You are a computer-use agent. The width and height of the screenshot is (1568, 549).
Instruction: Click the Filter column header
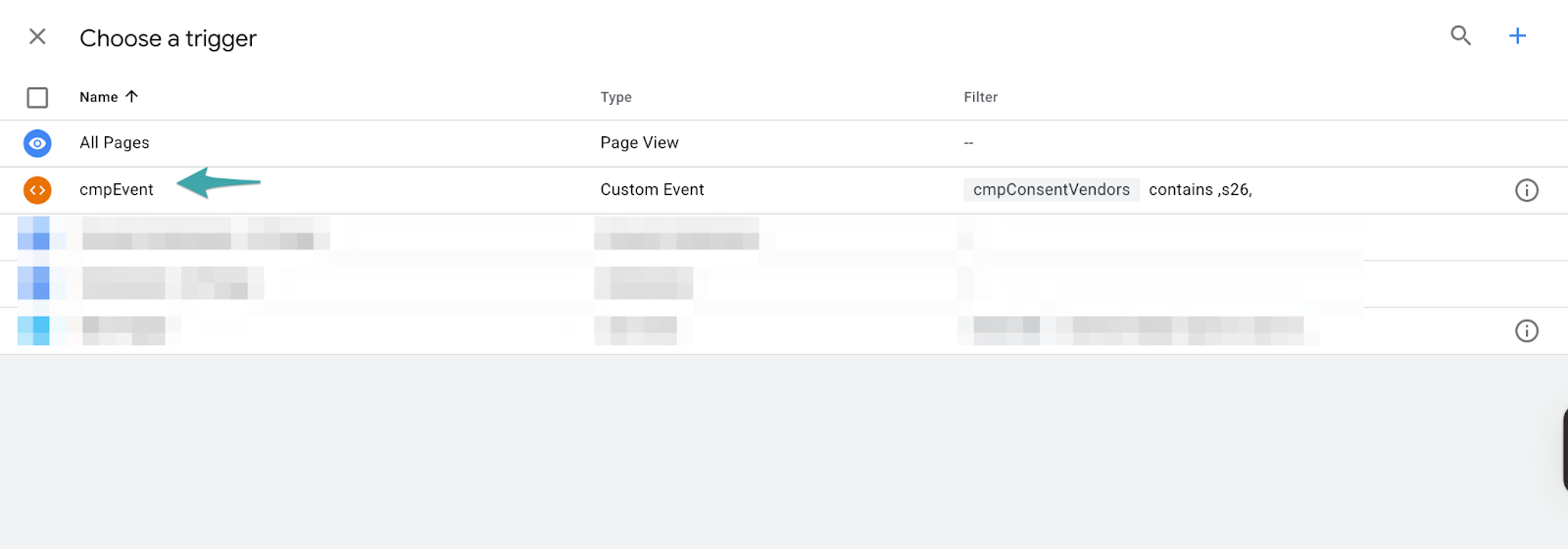click(x=980, y=97)
